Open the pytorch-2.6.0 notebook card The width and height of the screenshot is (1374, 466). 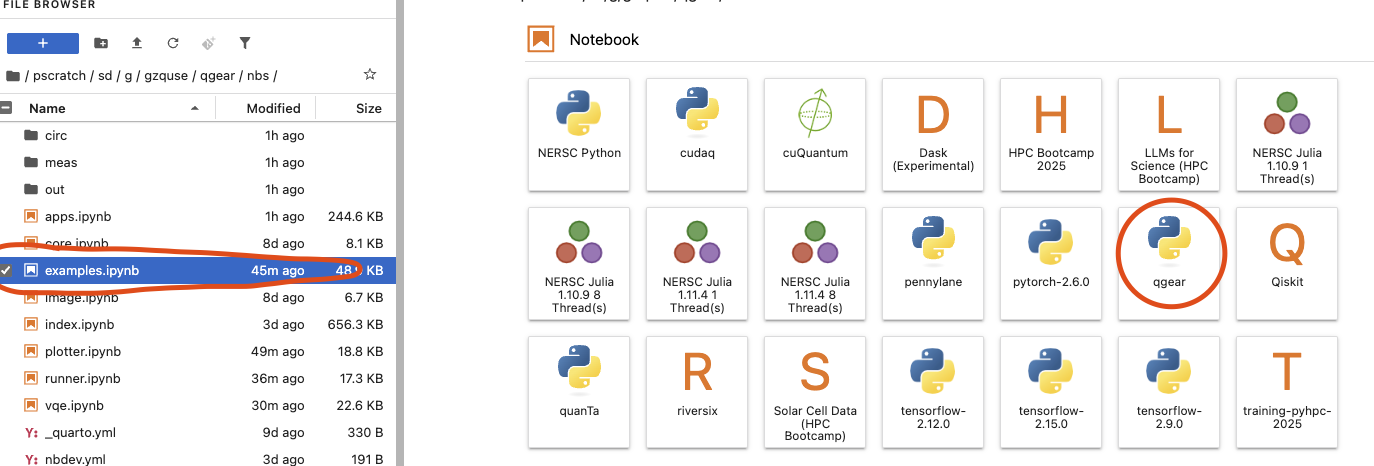1051,257
